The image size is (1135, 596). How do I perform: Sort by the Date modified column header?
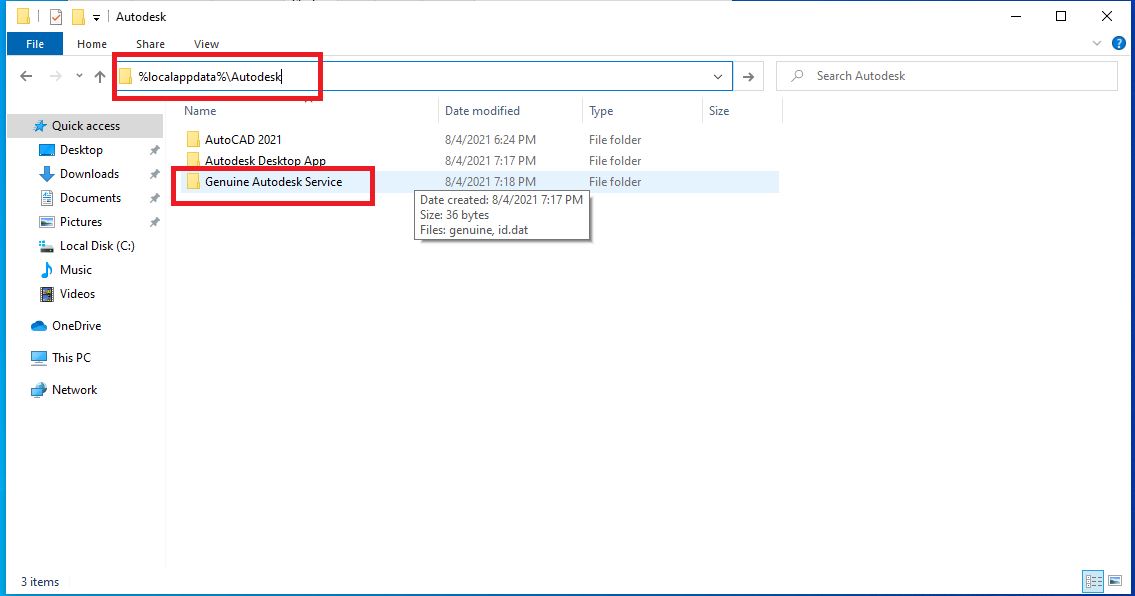483,111
